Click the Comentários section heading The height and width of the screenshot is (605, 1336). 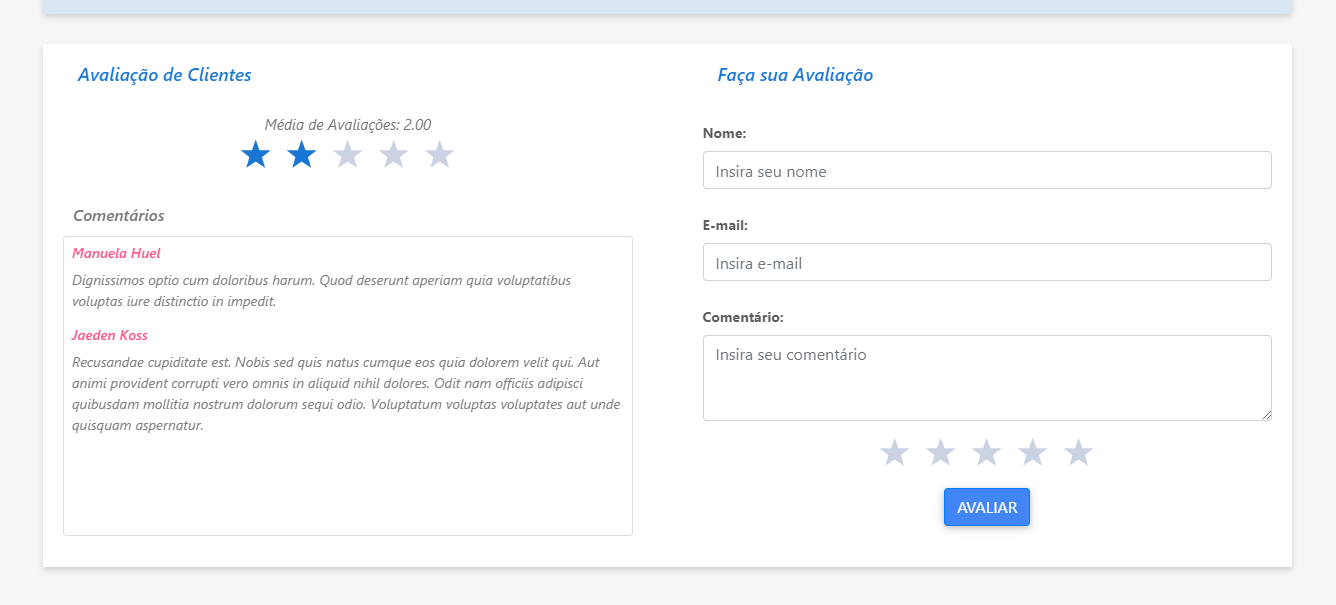pos(119,215)
